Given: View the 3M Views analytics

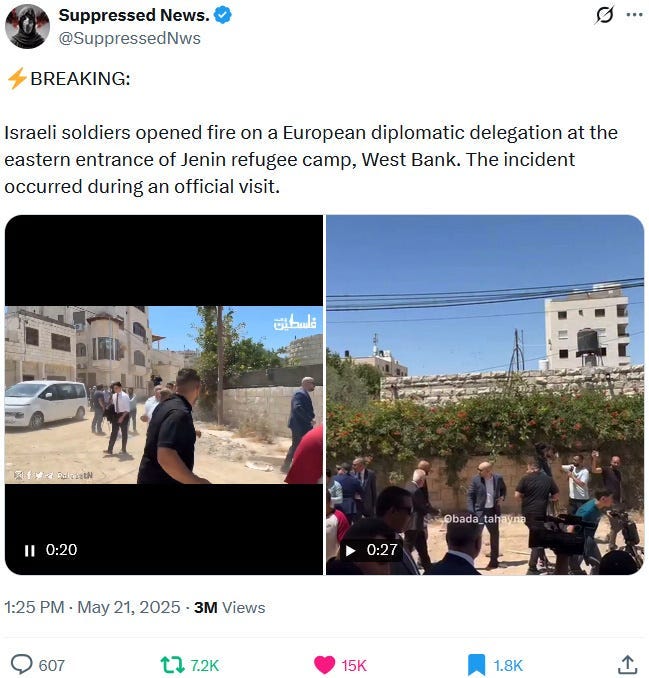Looking at the screenshot, I should [x=230, y=607].
